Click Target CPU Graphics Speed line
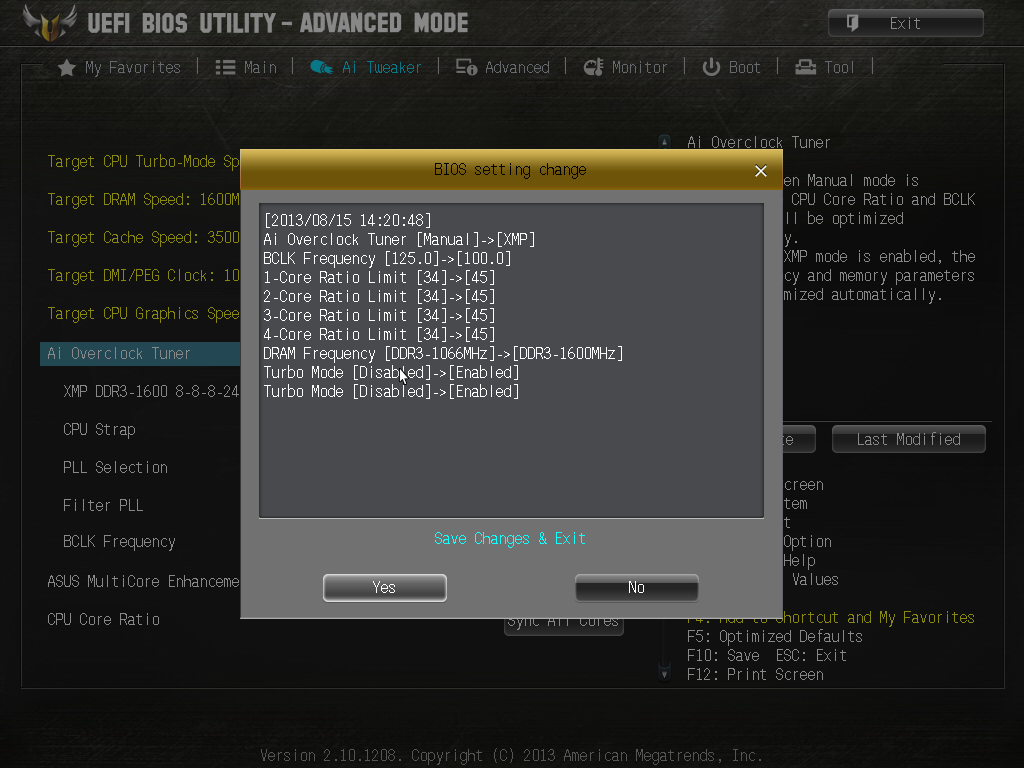 (144, 313)
